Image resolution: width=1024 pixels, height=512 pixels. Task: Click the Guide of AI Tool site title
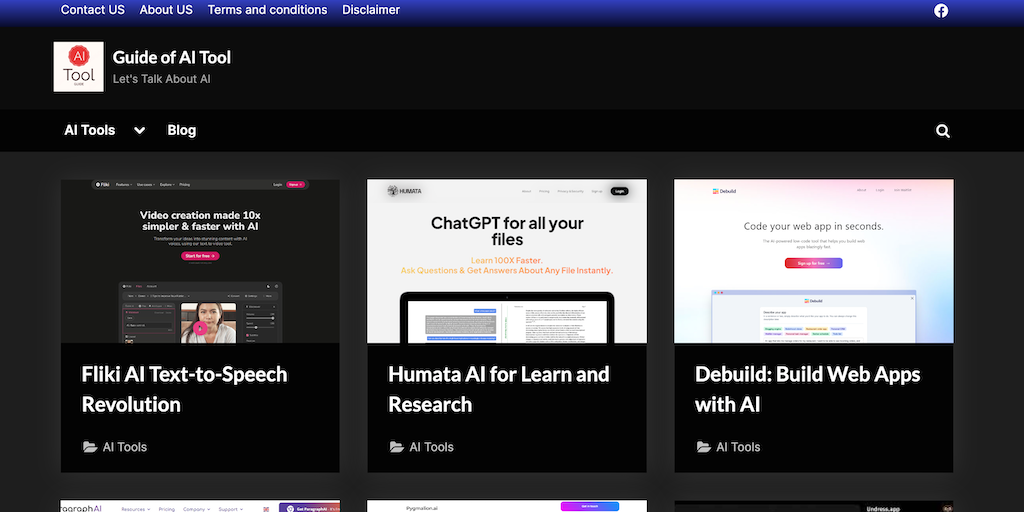coord(172,57)
